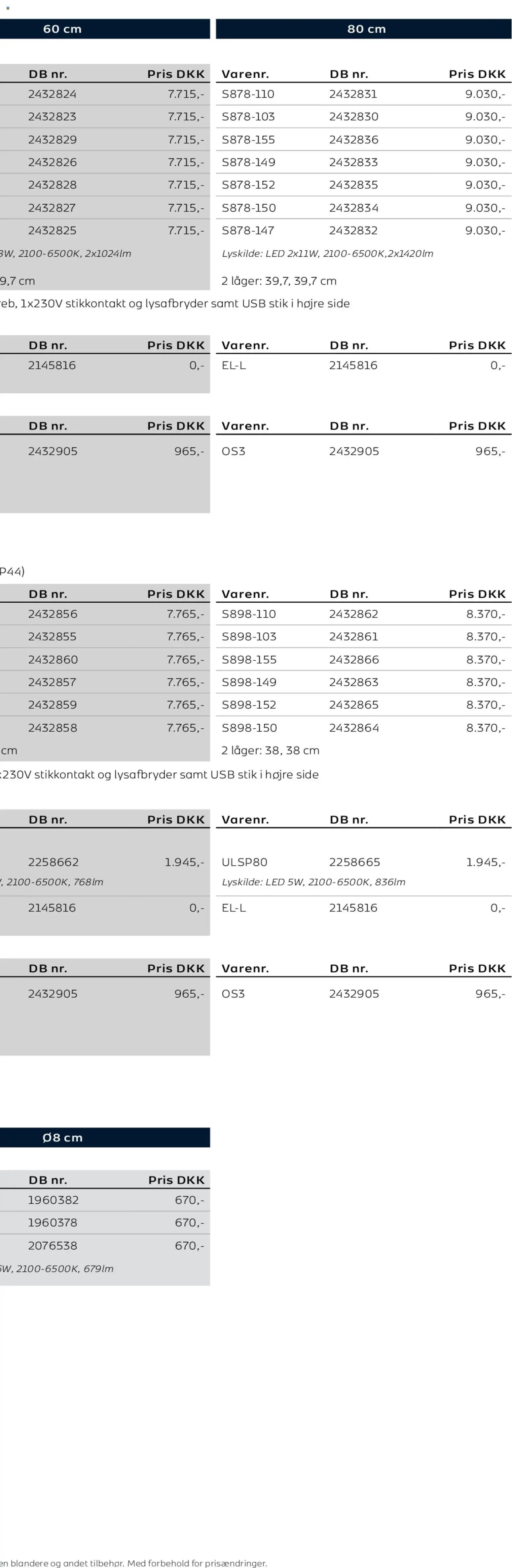Screen dimensions: 512x1568
Task: Click item number S898-150
Action: pyautogui.click(x=249, y=728)
